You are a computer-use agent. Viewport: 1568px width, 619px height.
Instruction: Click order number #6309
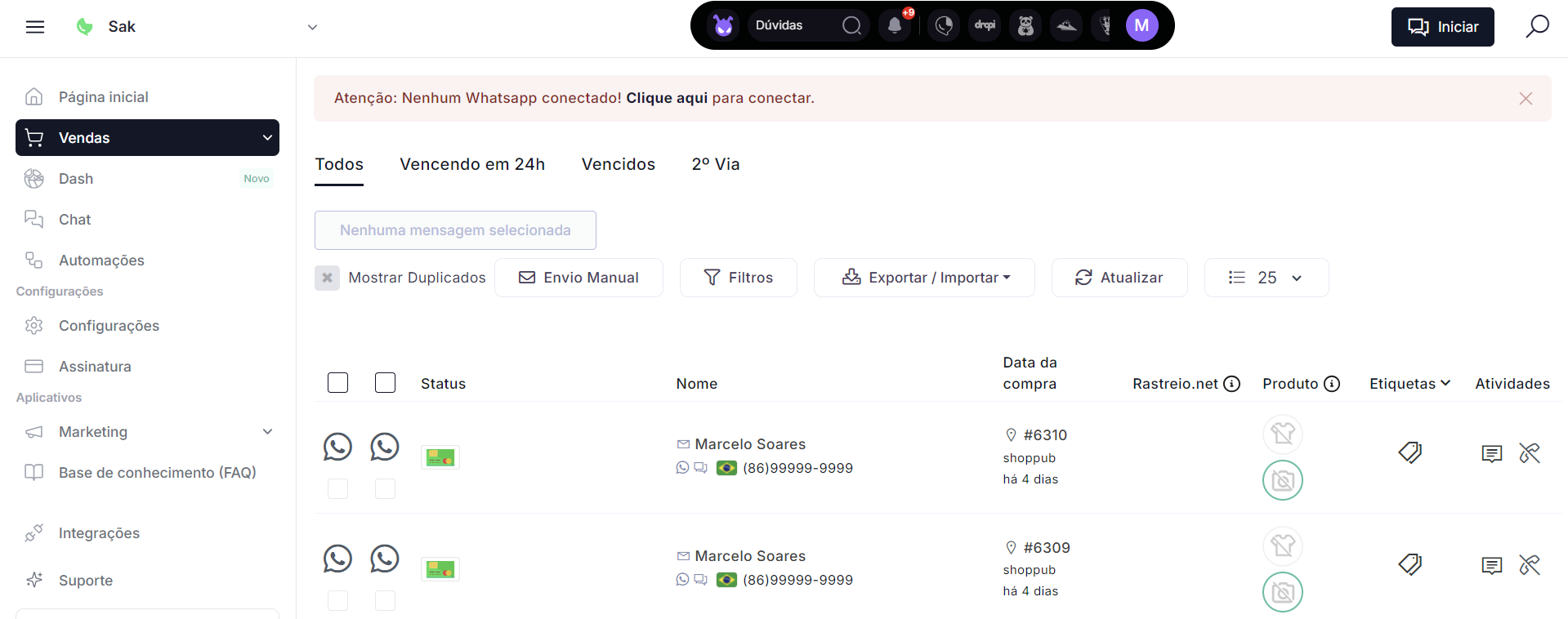pos(1047,548)
